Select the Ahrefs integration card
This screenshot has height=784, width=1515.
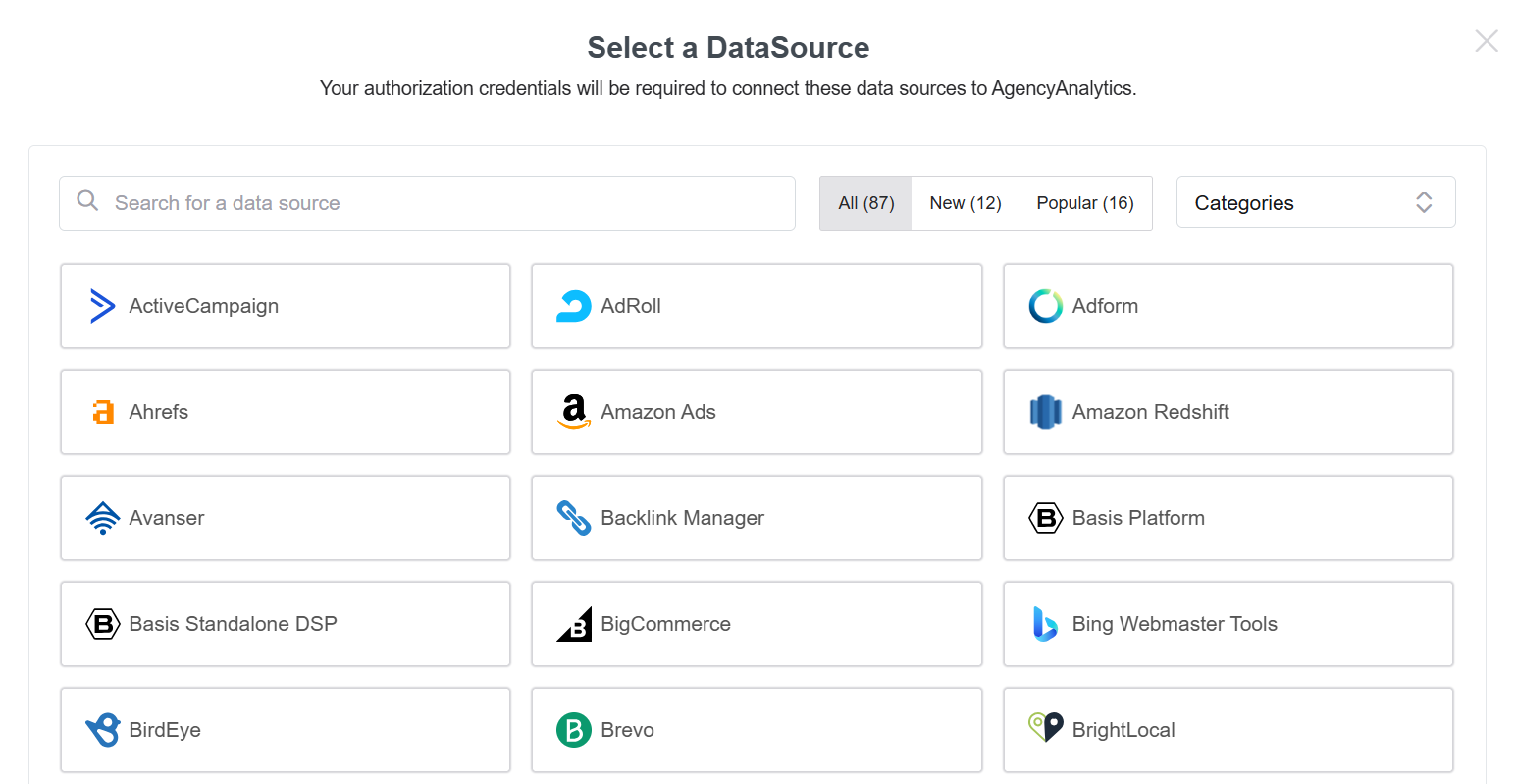coord(286,412)
